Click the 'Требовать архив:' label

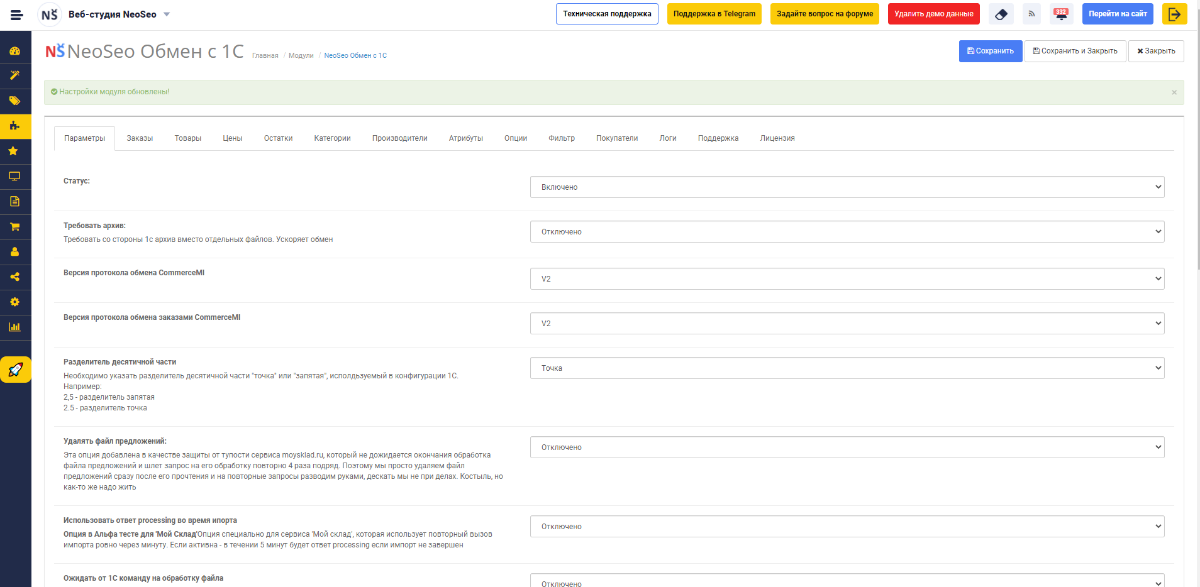tap(94, 226)
